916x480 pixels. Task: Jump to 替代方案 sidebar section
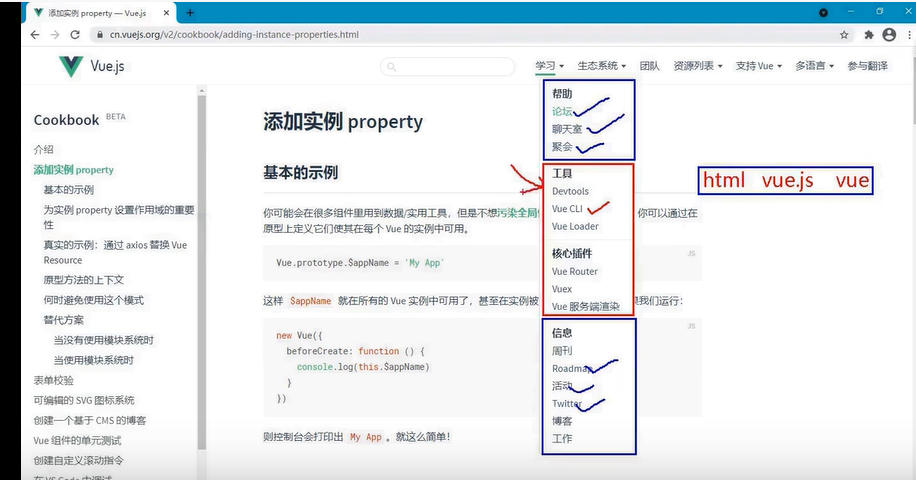point(64,320)
